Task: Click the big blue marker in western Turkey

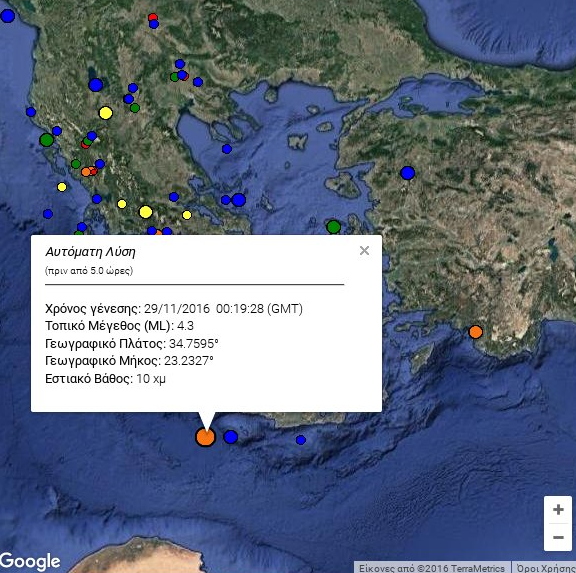Action: pos(407,173)
